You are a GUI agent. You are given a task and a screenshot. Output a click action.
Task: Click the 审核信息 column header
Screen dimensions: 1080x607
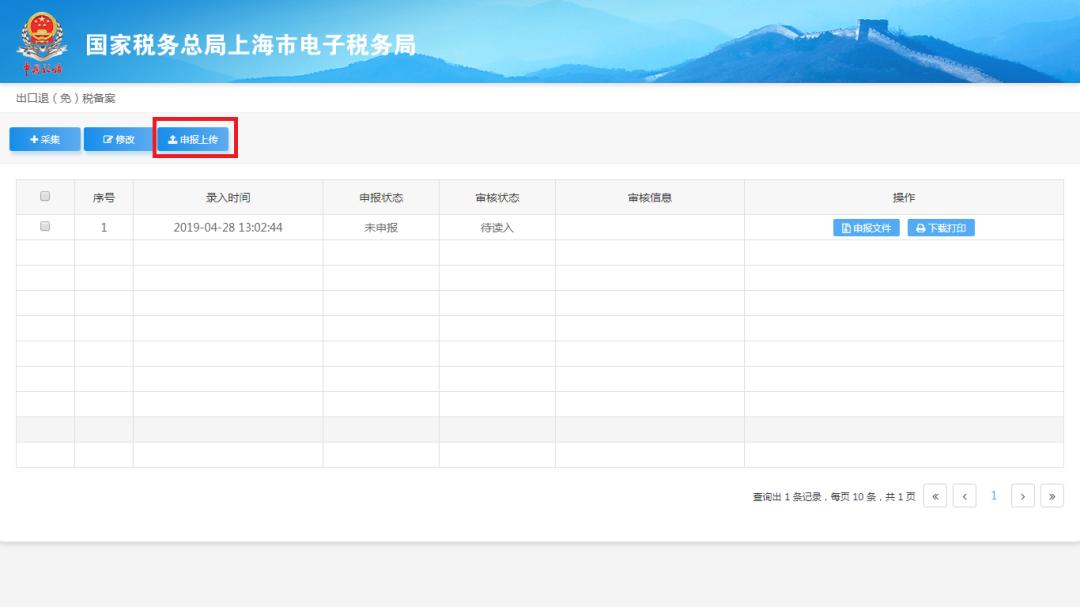[x=650, y=198]
